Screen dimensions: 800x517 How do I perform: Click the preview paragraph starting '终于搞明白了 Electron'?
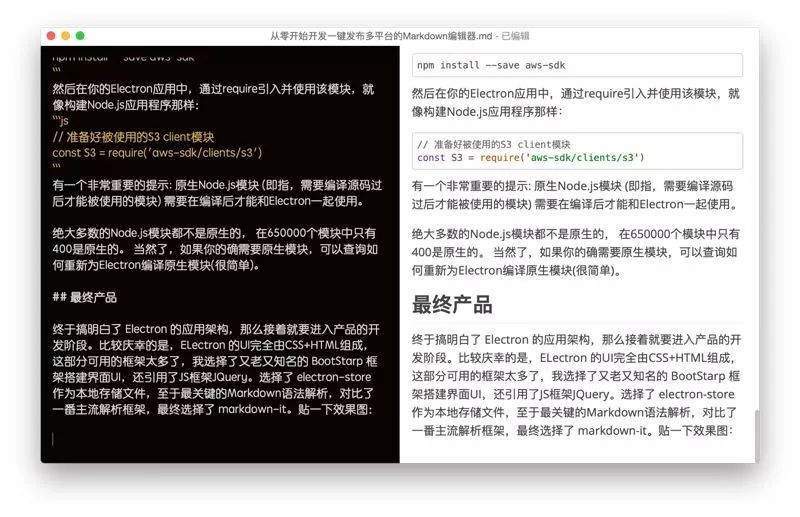click(x=577, y=385)
